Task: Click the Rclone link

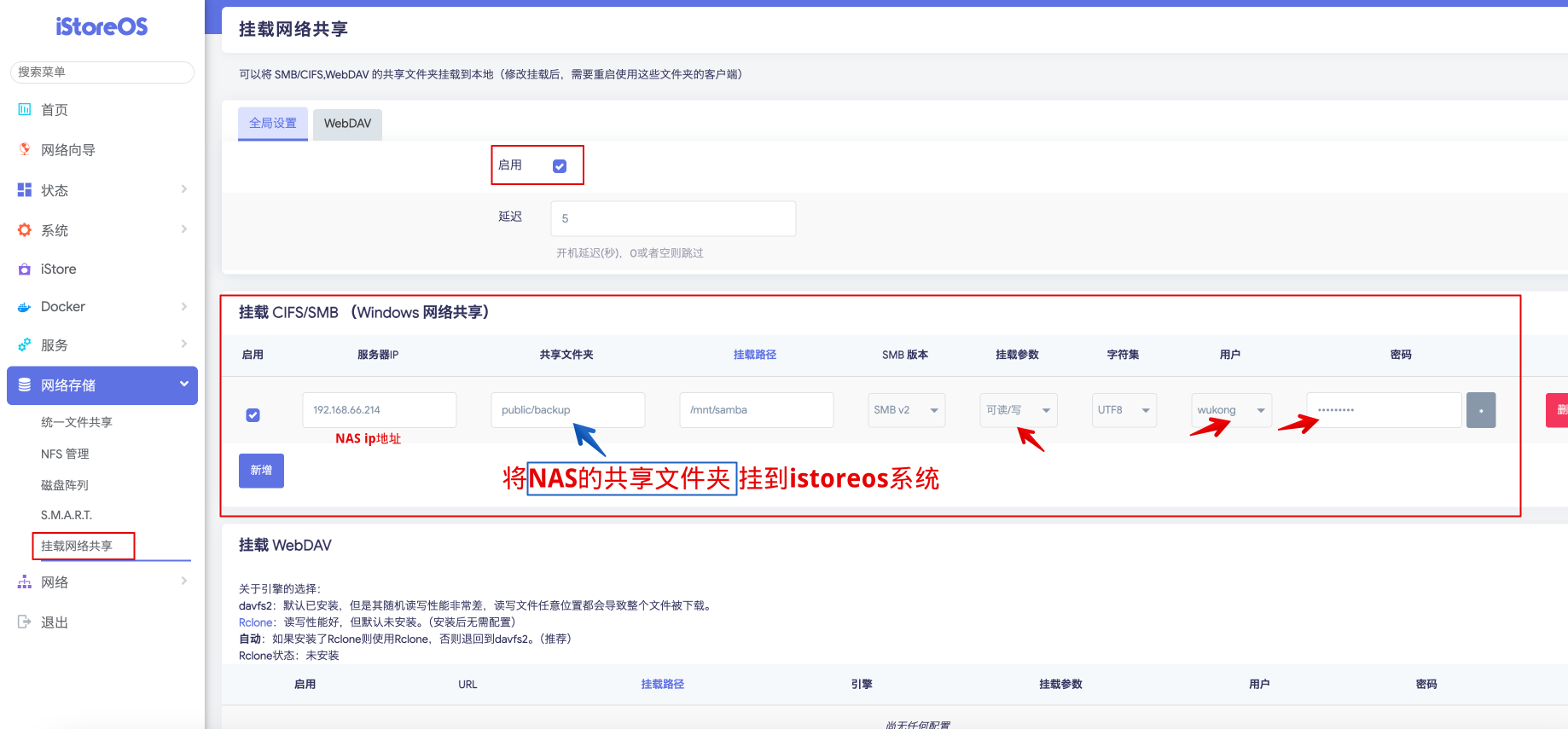Action: [255, 622]
